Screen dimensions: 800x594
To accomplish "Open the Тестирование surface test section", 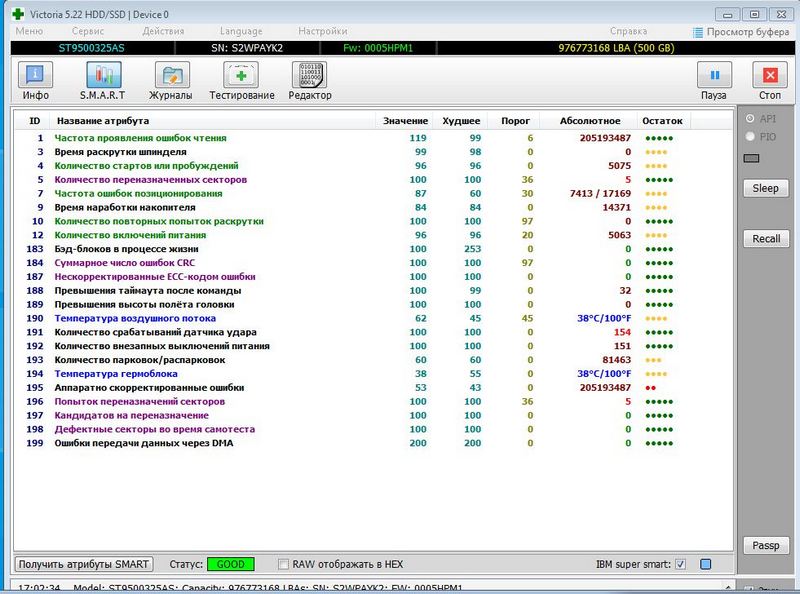I will coord(241,81).
